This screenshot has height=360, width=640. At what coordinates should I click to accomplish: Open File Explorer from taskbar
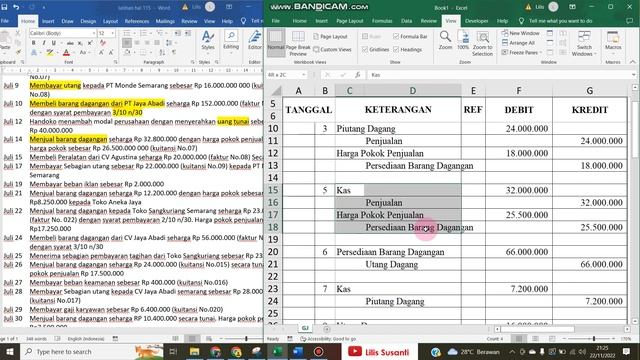tap(195, 351)
